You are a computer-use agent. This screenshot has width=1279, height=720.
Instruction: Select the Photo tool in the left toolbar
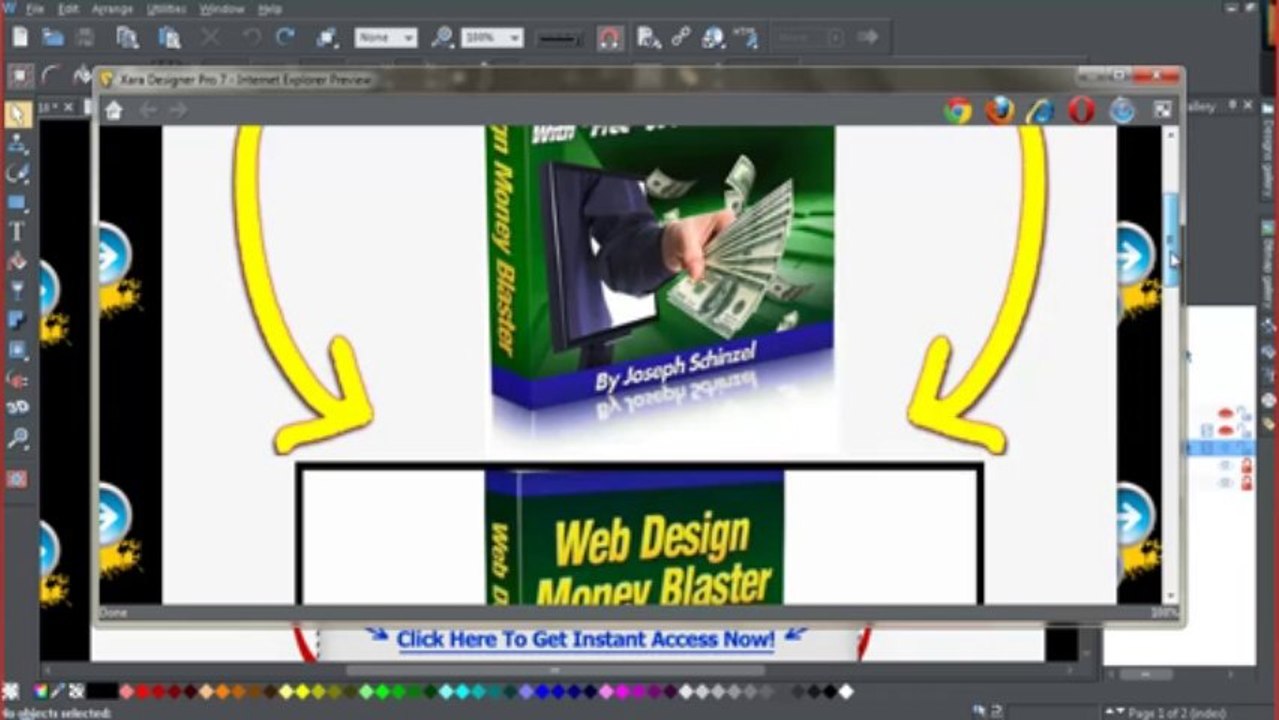(x=17, y=143)
